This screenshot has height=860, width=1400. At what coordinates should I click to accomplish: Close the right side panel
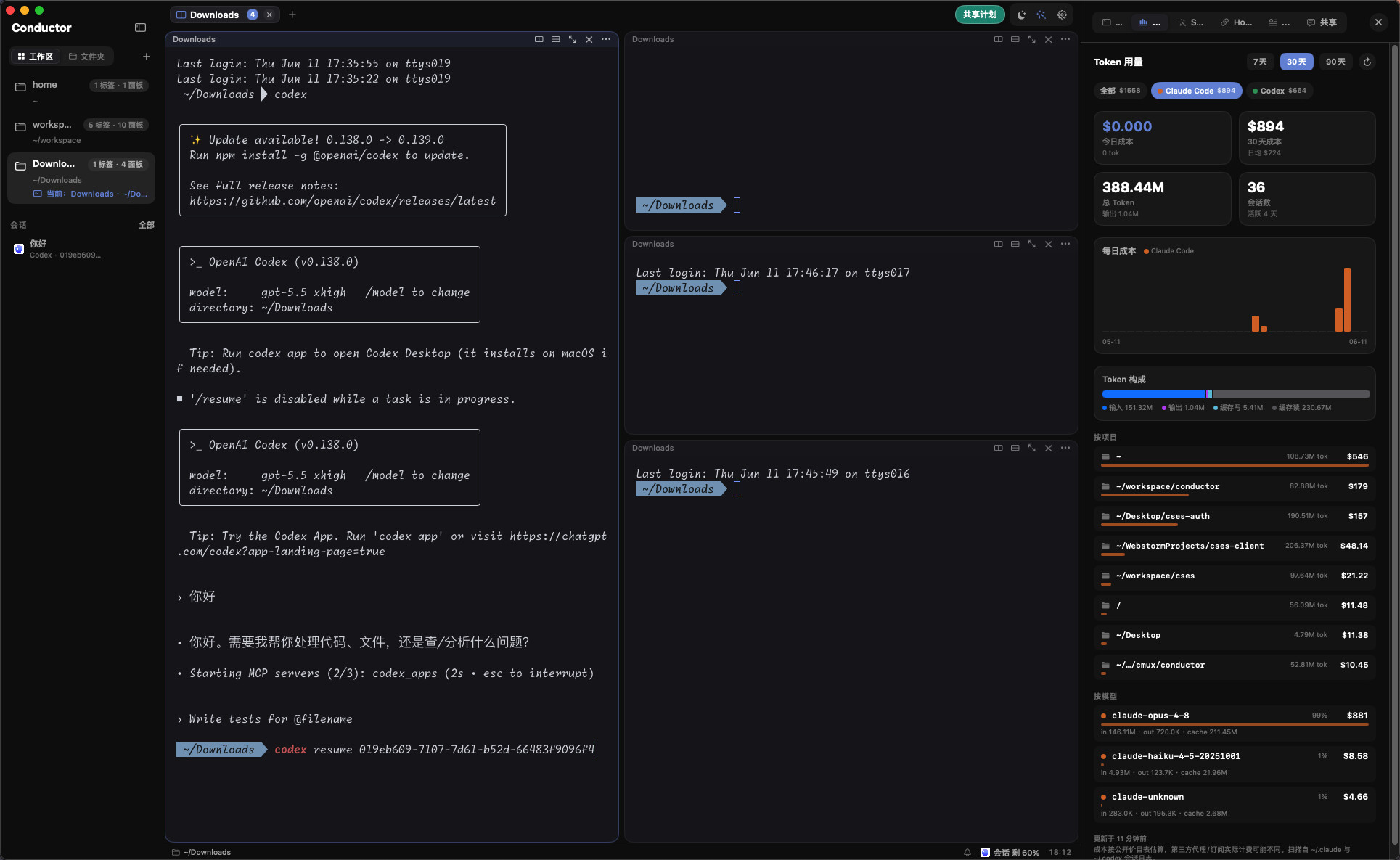point(1378,22)
